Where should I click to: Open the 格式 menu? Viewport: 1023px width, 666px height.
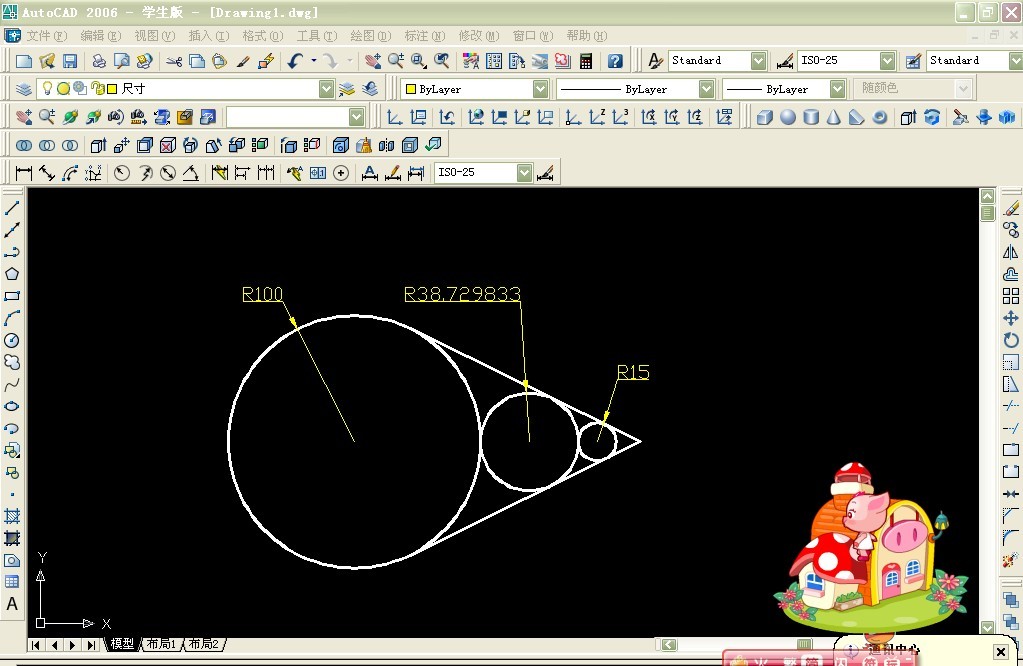pyautogui.click(x=263, y=36)
